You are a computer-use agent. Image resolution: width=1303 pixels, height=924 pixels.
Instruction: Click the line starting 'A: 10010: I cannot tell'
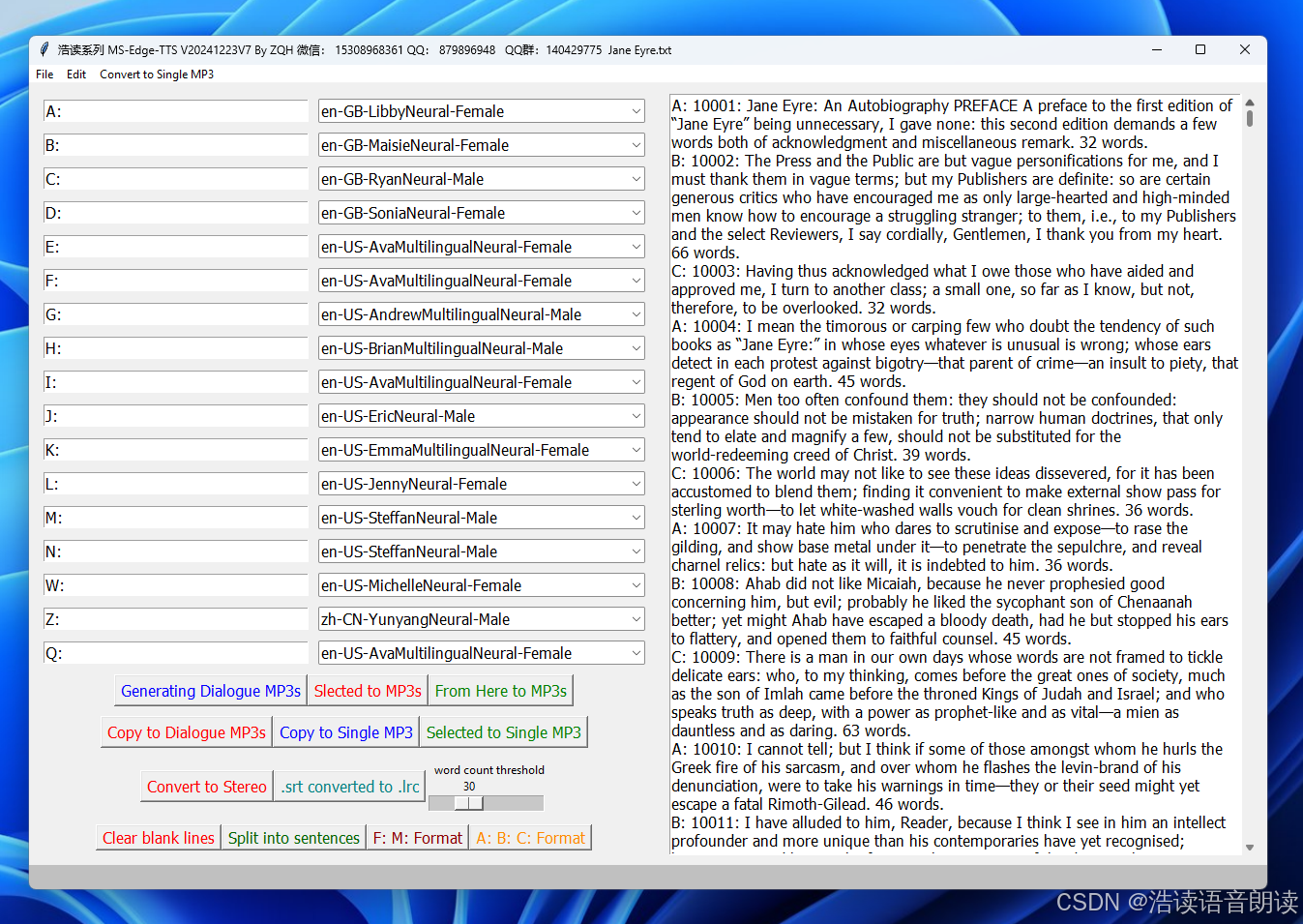click(947, 749)
